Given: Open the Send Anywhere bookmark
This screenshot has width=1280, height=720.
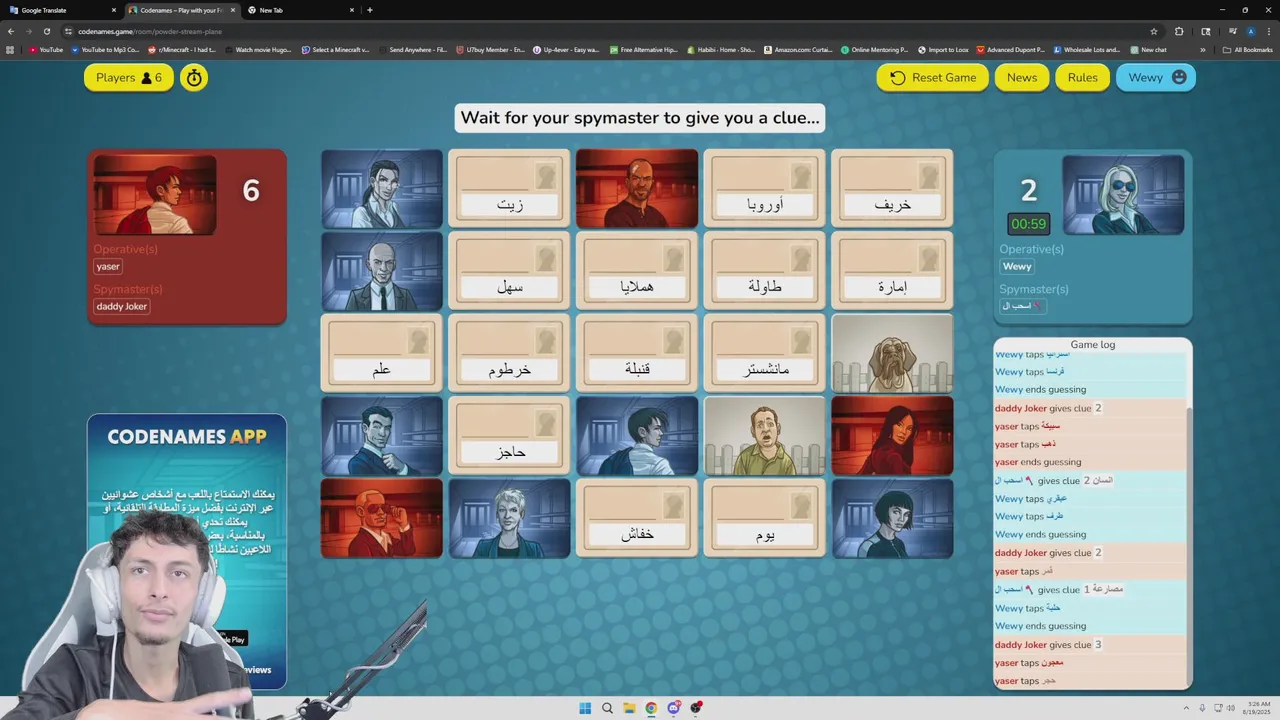Looking at the screenshot, I should [413, 49].
